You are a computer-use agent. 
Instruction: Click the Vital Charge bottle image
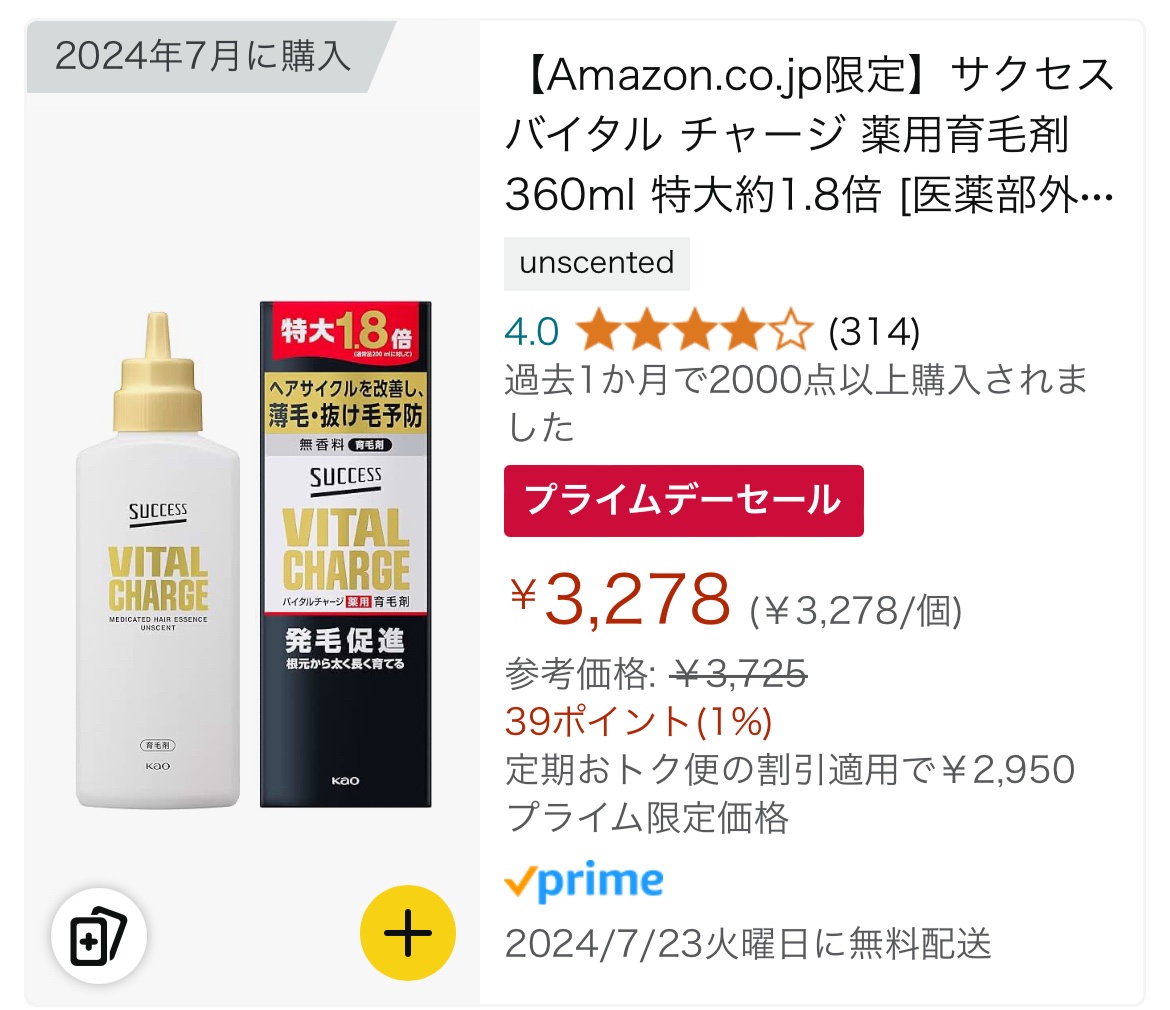coord(157,560)
